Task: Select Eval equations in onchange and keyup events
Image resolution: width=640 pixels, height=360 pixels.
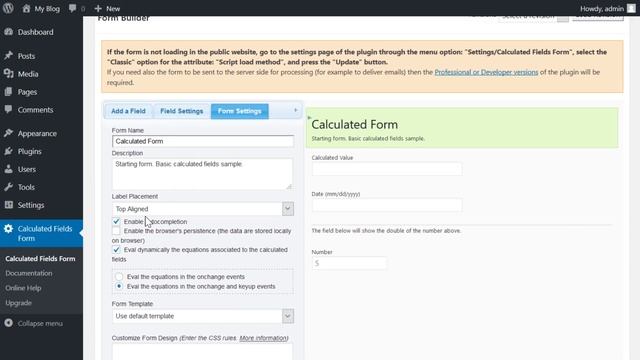Action: point(119,287)
